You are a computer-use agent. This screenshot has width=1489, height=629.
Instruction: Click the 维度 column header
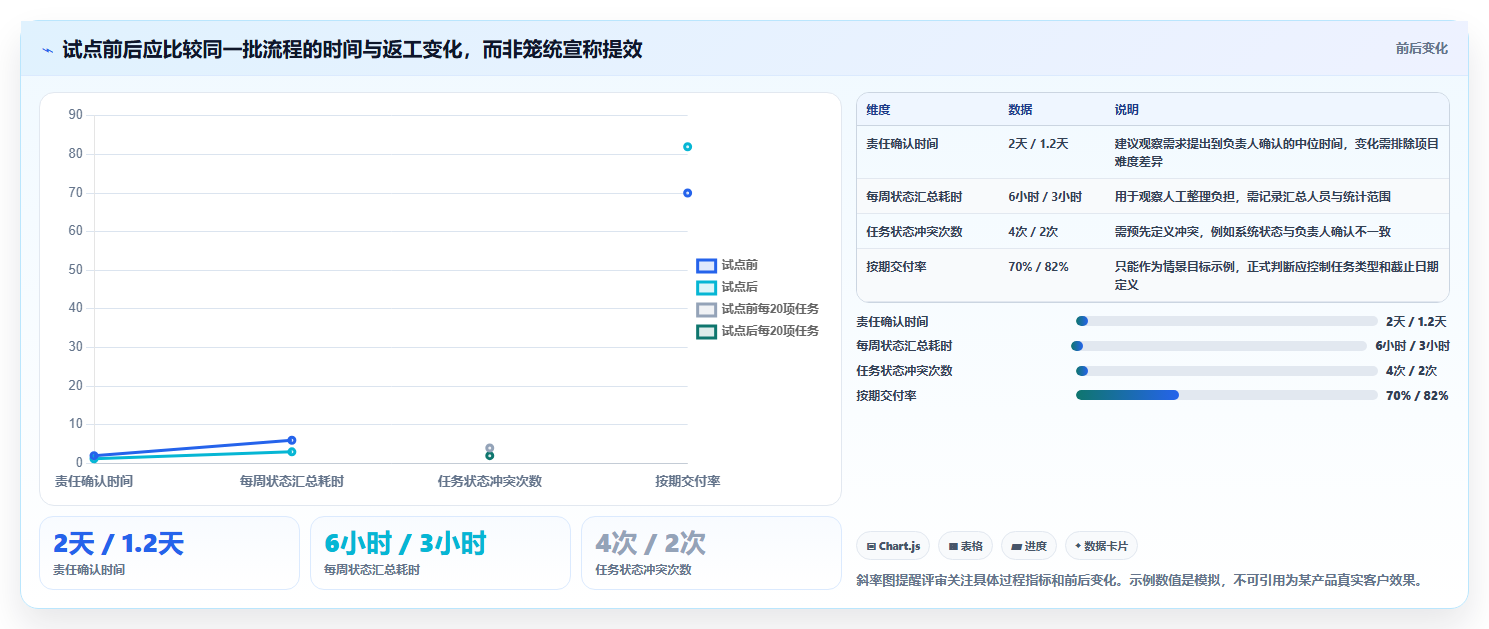(x=878, y=110)
